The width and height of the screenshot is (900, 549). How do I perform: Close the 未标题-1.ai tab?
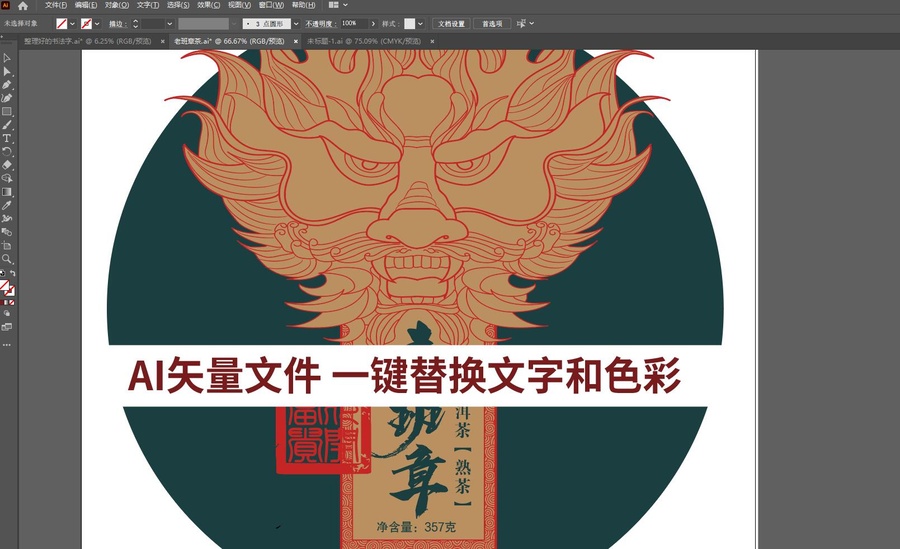point(432,41)
